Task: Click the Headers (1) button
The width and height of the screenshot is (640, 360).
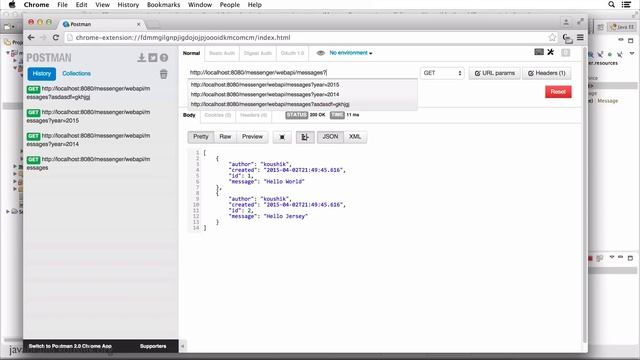Action: click(x=547, y=73)
